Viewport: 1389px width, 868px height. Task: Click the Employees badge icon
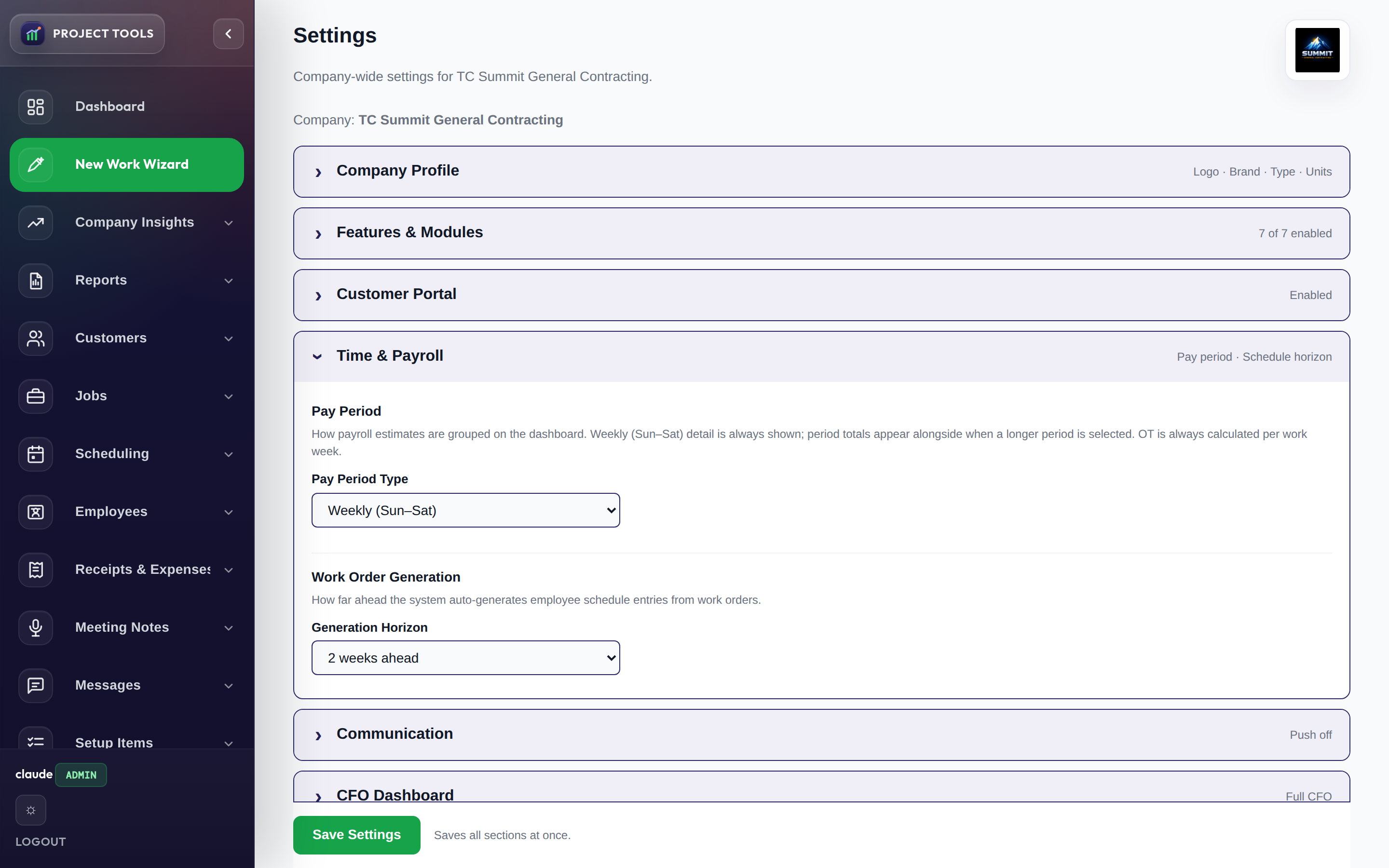pyautogui.click(x=36, y=512)
